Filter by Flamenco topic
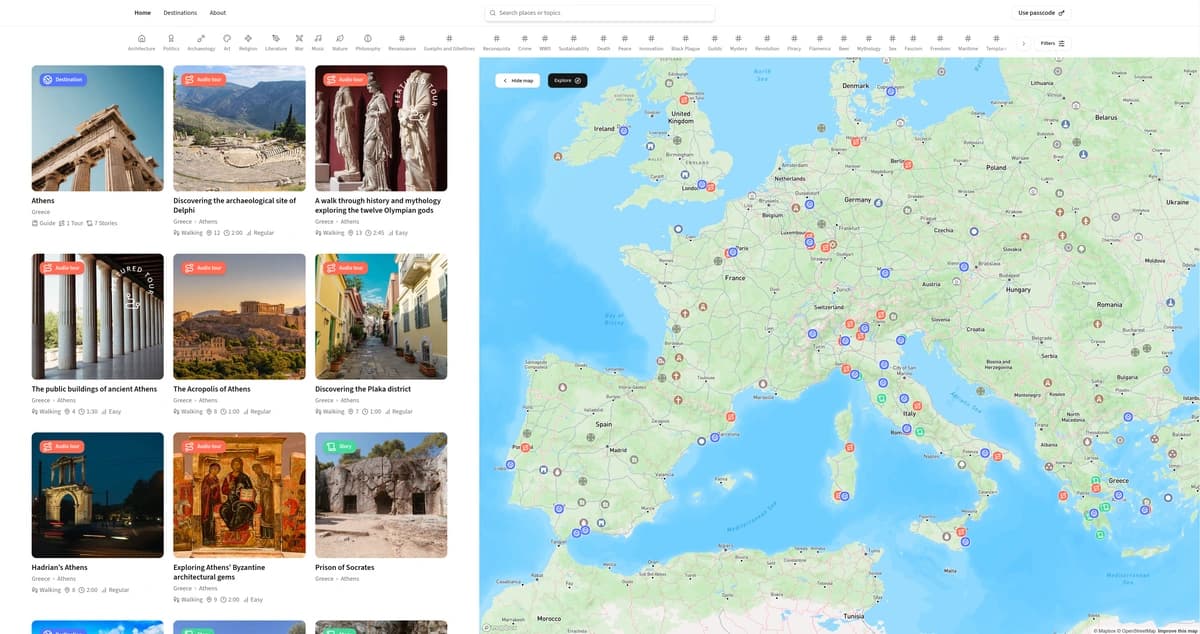Image resolution: width=1200 pixels, height=634 pixels. 820,42
